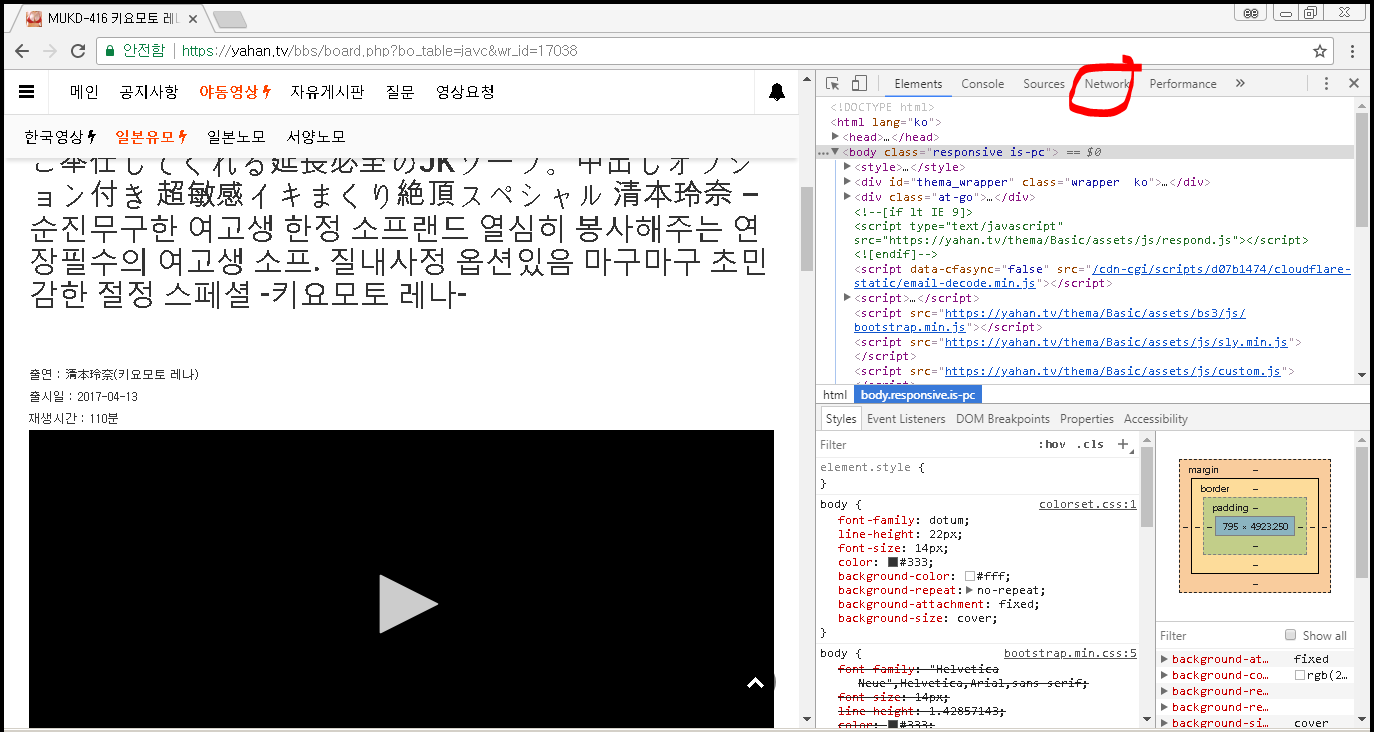This screenshot has width=1374, height=732.
Task: Open the Network tab
Action: [1106, 84]
